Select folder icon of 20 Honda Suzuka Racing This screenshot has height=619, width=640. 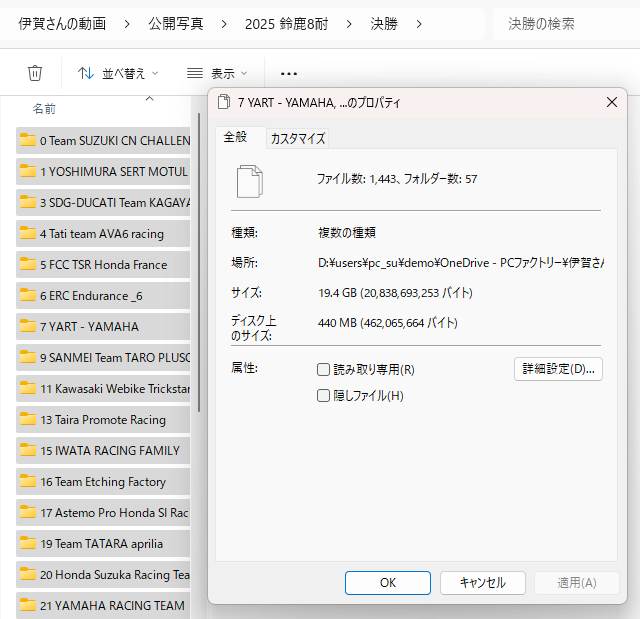pos(28,574)
